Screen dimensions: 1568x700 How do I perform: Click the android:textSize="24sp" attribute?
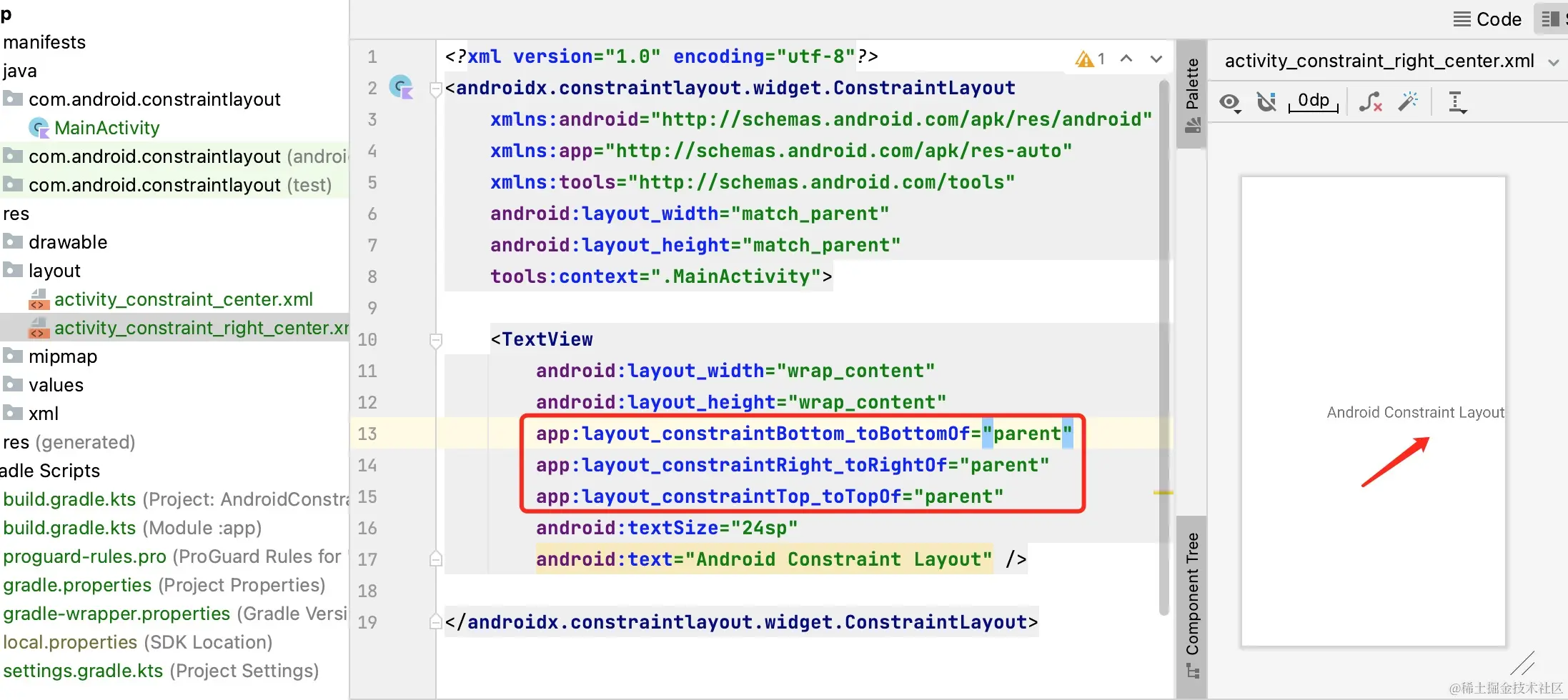coord(667,528)
